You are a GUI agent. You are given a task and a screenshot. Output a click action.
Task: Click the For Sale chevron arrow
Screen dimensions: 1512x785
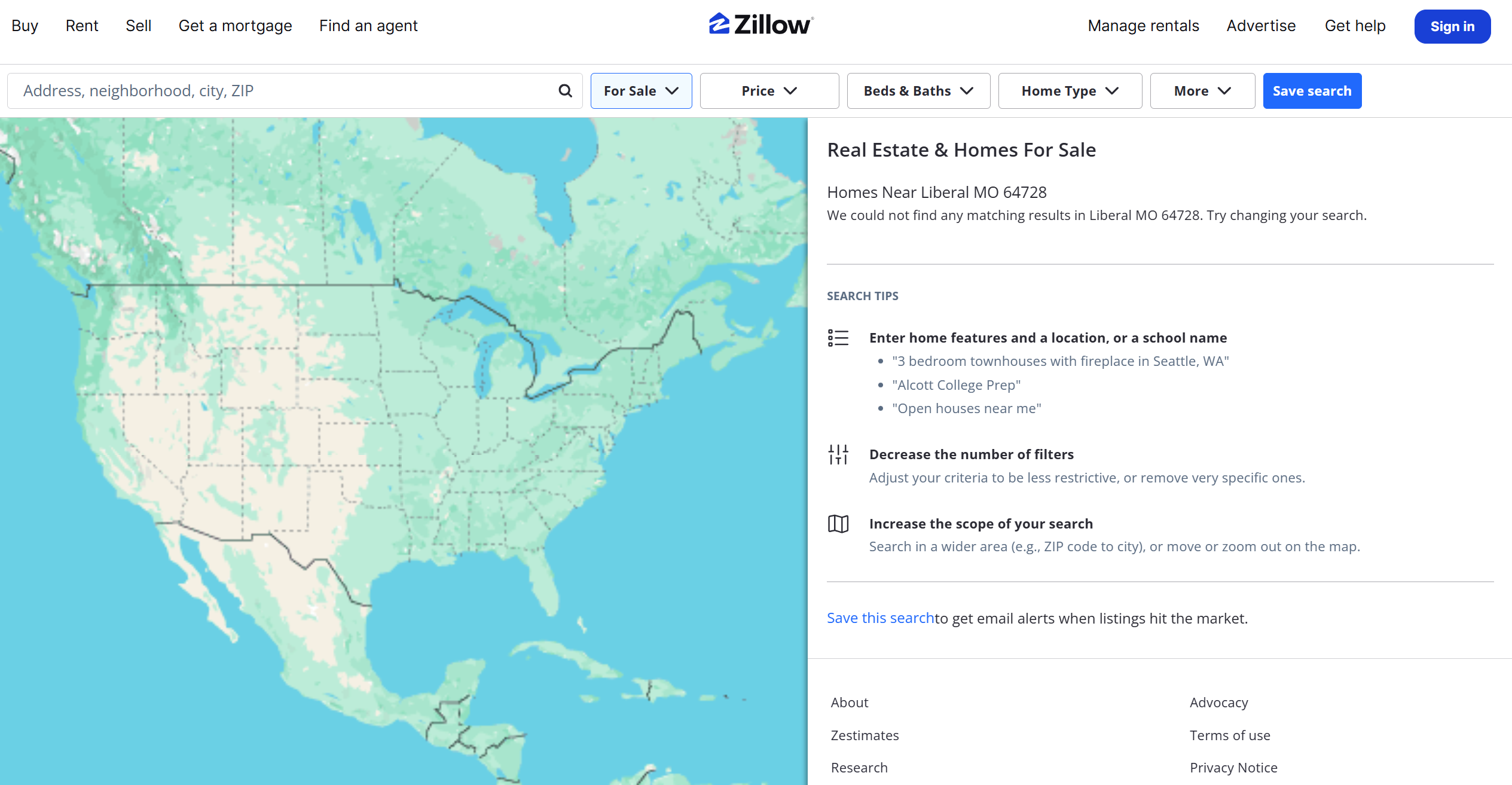click(x=673, y=91)
